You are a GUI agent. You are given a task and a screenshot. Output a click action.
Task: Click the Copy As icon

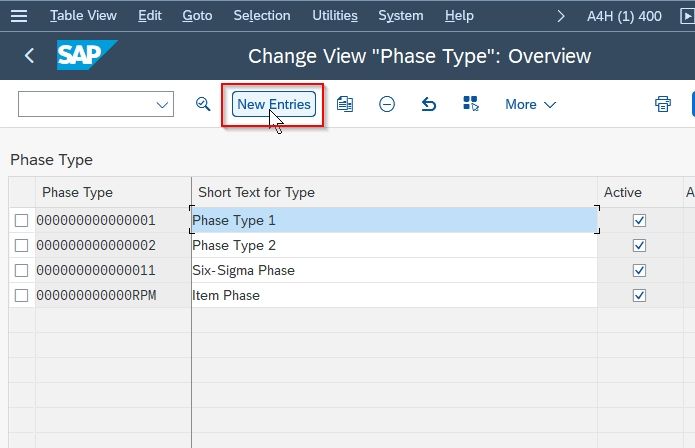(345, 104)
